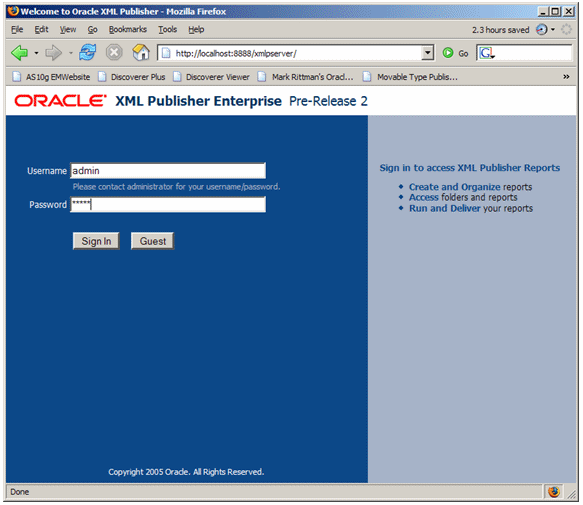Click the Guest button
This screenshot has width=583, height=505.
(x=152, y=241)
